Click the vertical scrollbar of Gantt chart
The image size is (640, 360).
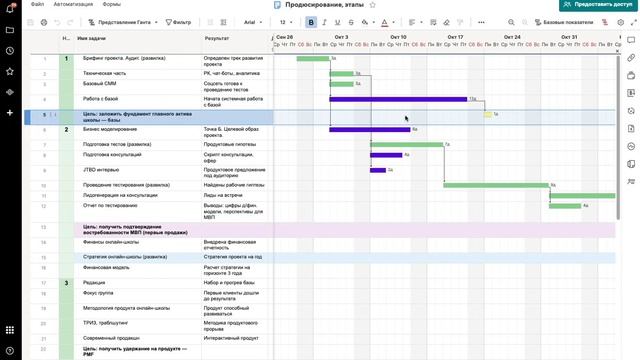click(618, 137)
